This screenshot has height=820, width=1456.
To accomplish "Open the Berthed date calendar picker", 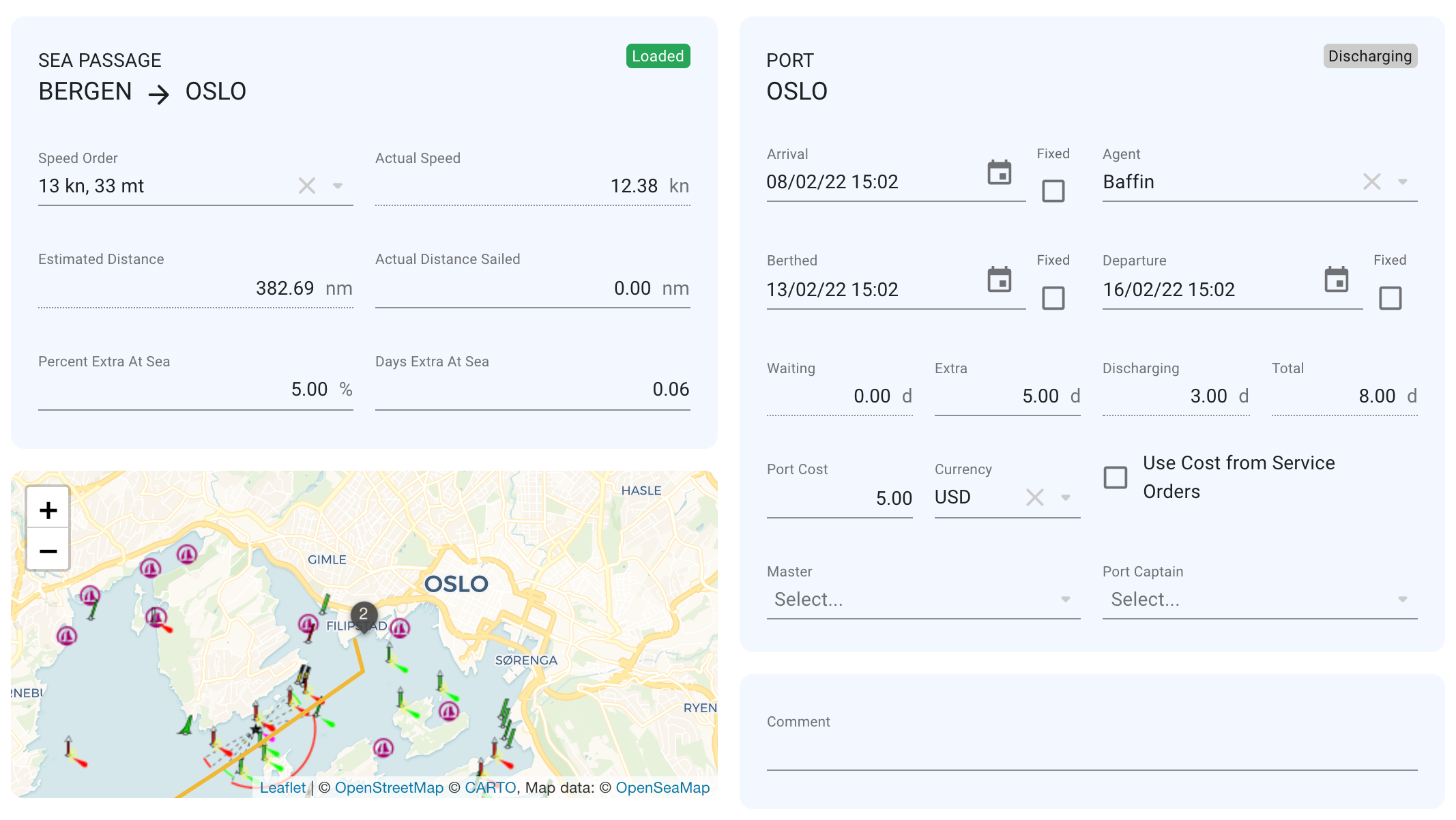I will click(x=999, y=280).
